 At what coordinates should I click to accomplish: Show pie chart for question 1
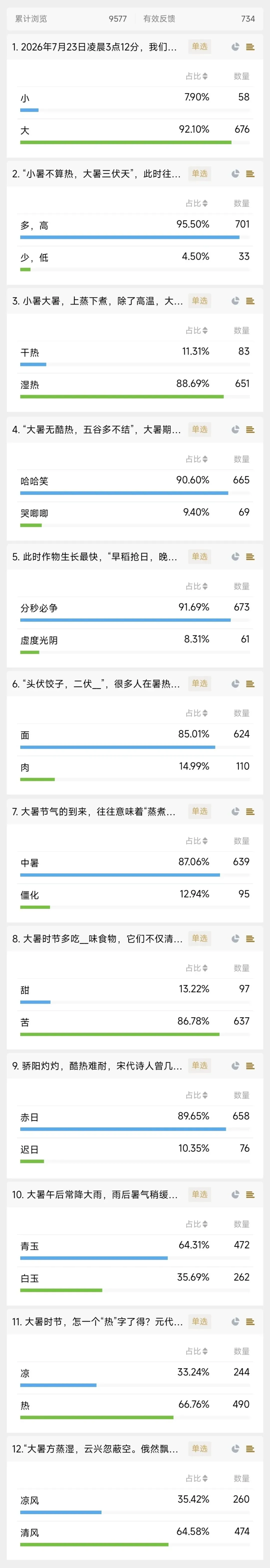(x=235, y=47)
